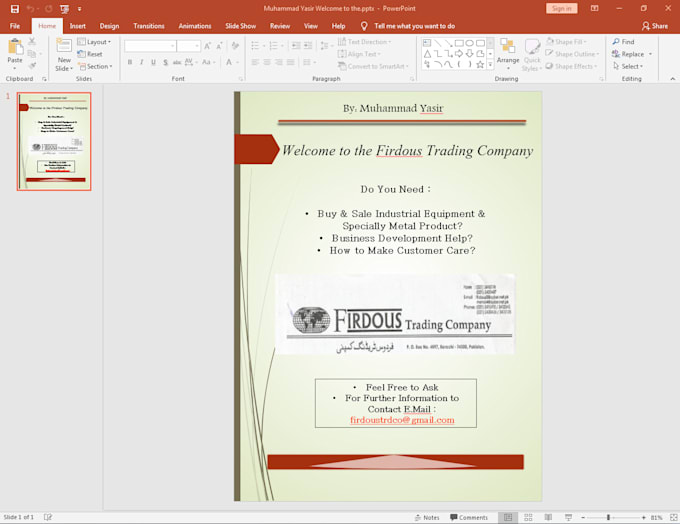Image resolution: width=680 pixels, height=524 pixels.
Task: Decrease list indent level icon
Action: tap(296, 46)
